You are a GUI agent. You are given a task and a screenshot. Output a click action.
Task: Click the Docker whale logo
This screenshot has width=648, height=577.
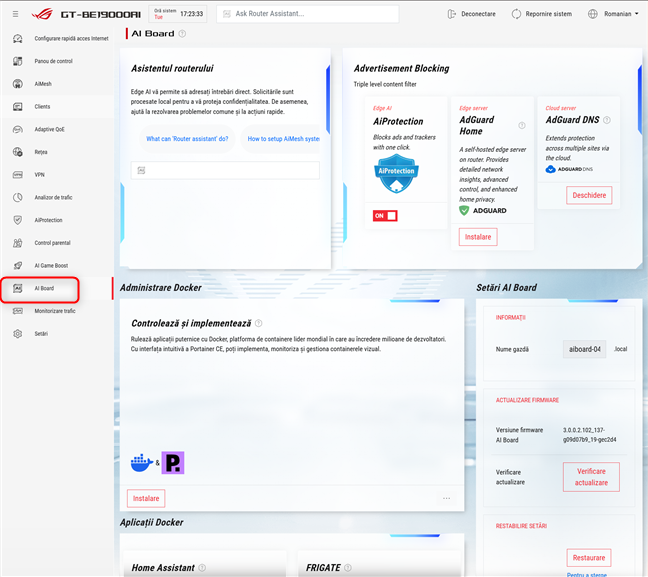(142, 463)
